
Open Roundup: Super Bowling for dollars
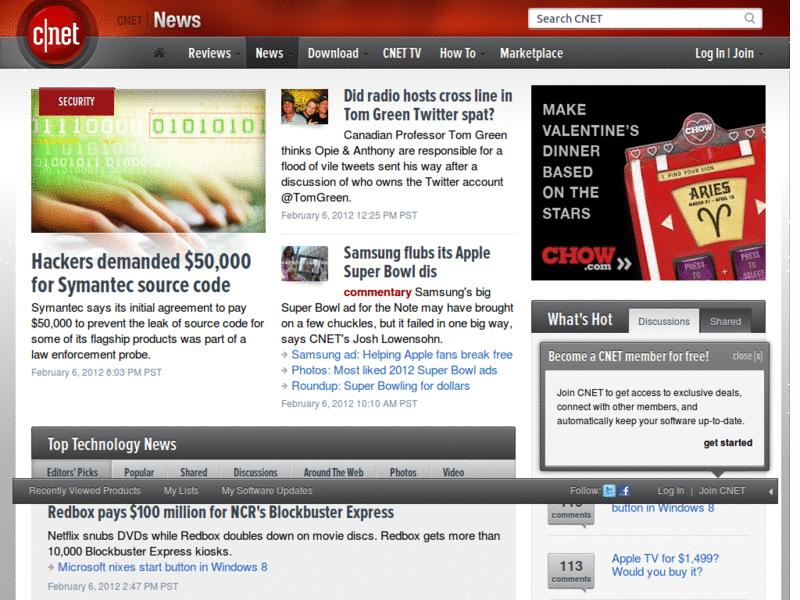coord(380,386)
